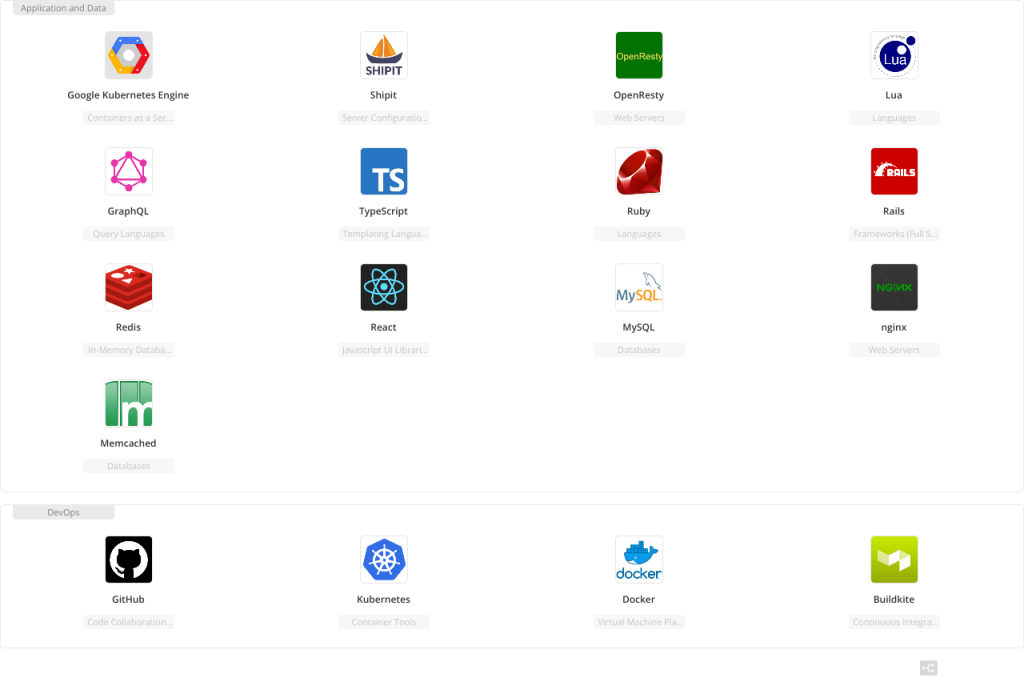
Task: Open the Google Kubernetes Engine name link
Action: pos(128,95)
